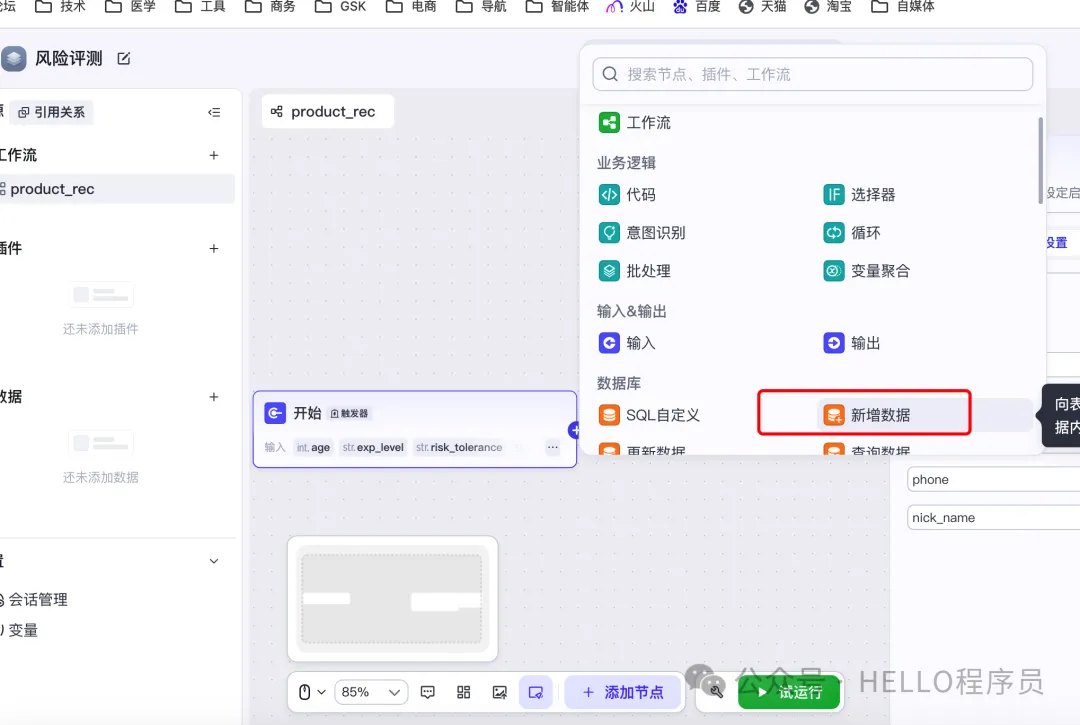Viewport: 1080px width, 725px height.
Task: Click the str risk_tolerance parameter
Action: click(x=459, y=448)
